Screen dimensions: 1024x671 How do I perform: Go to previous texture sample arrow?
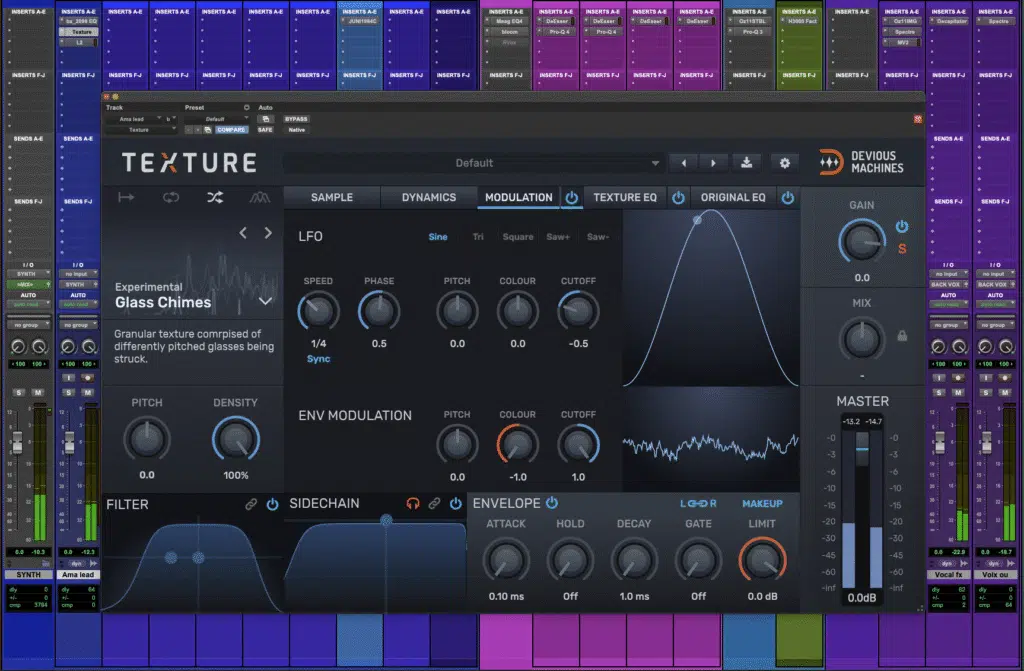[243, 233]
